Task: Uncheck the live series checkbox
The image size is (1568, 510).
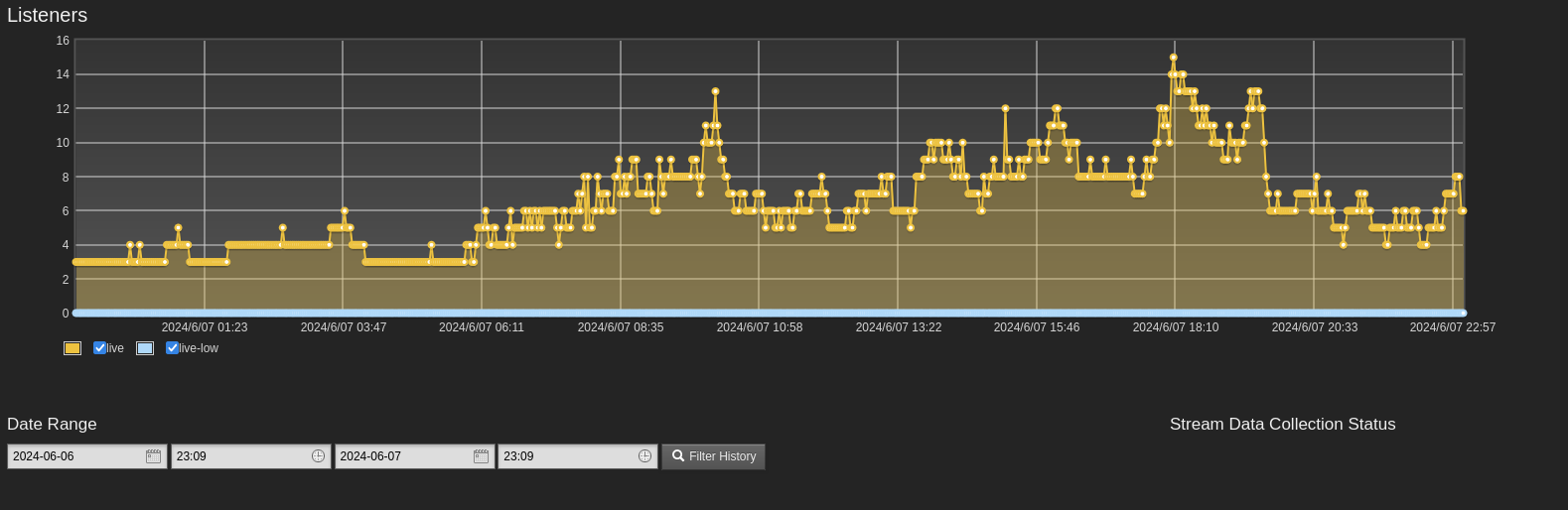Action: 99,348
